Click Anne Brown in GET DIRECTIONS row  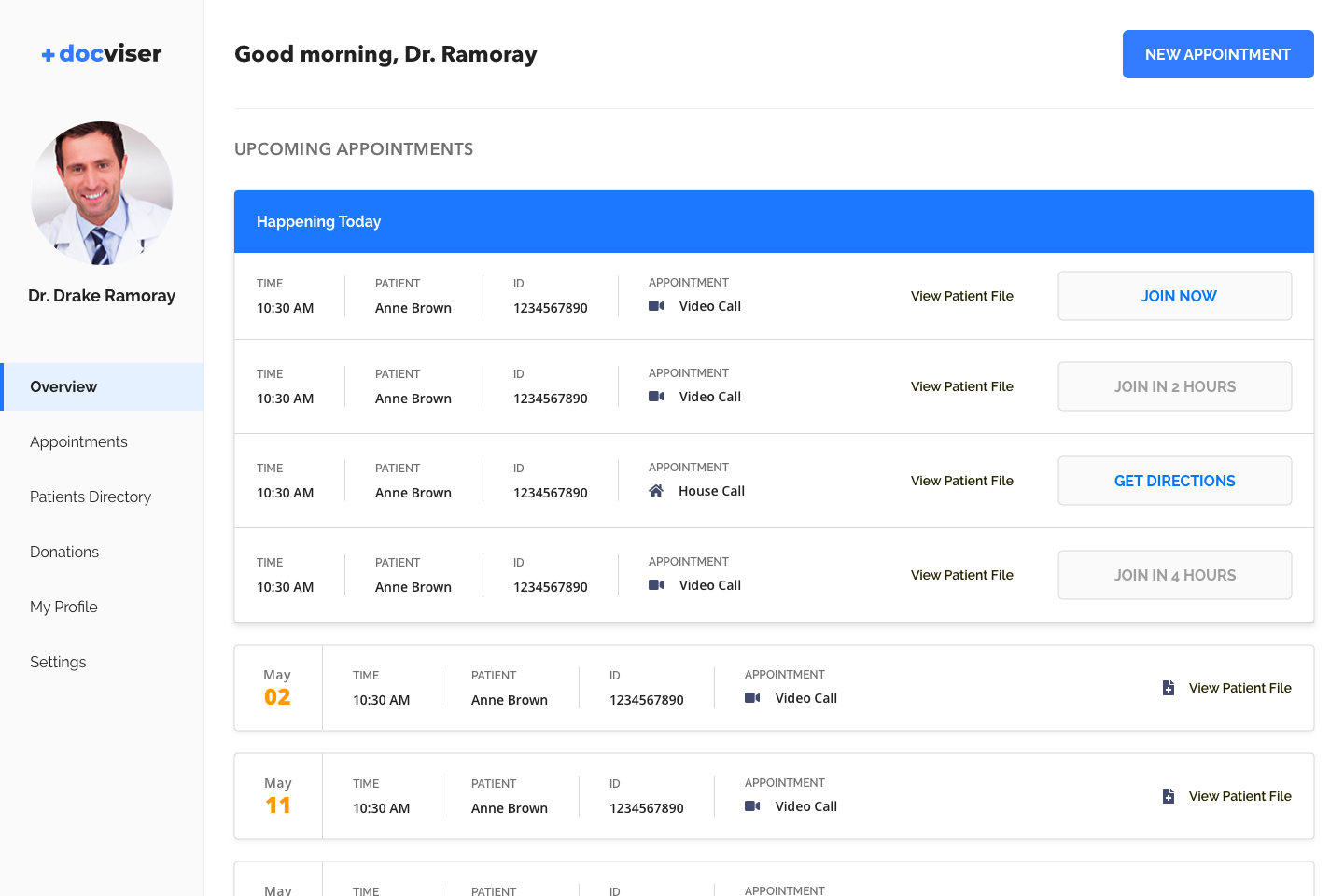(x=413, y=493)
